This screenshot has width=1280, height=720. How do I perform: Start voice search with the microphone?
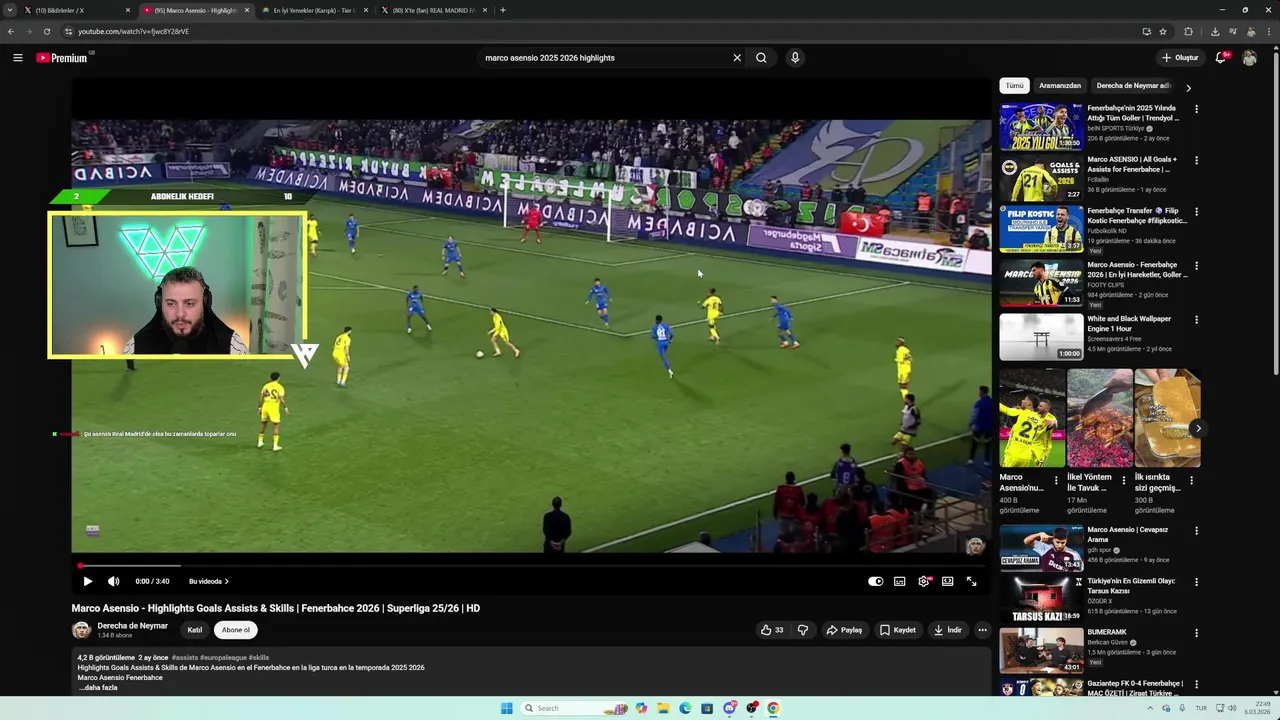795,58
